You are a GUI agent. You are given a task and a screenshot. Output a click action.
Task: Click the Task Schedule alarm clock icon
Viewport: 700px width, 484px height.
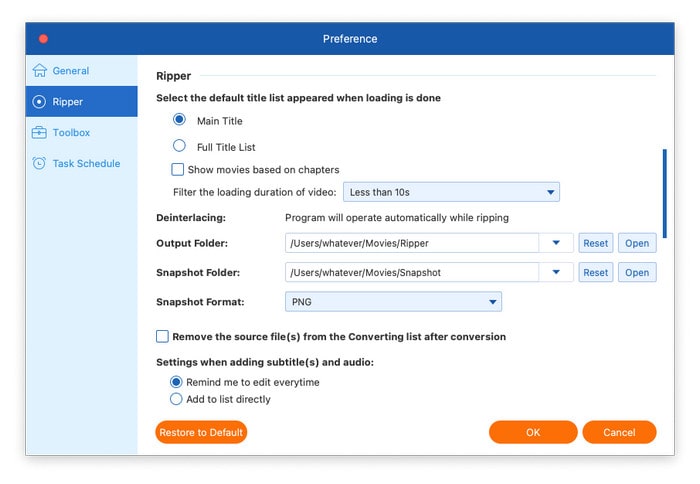(x=39, y=164)
